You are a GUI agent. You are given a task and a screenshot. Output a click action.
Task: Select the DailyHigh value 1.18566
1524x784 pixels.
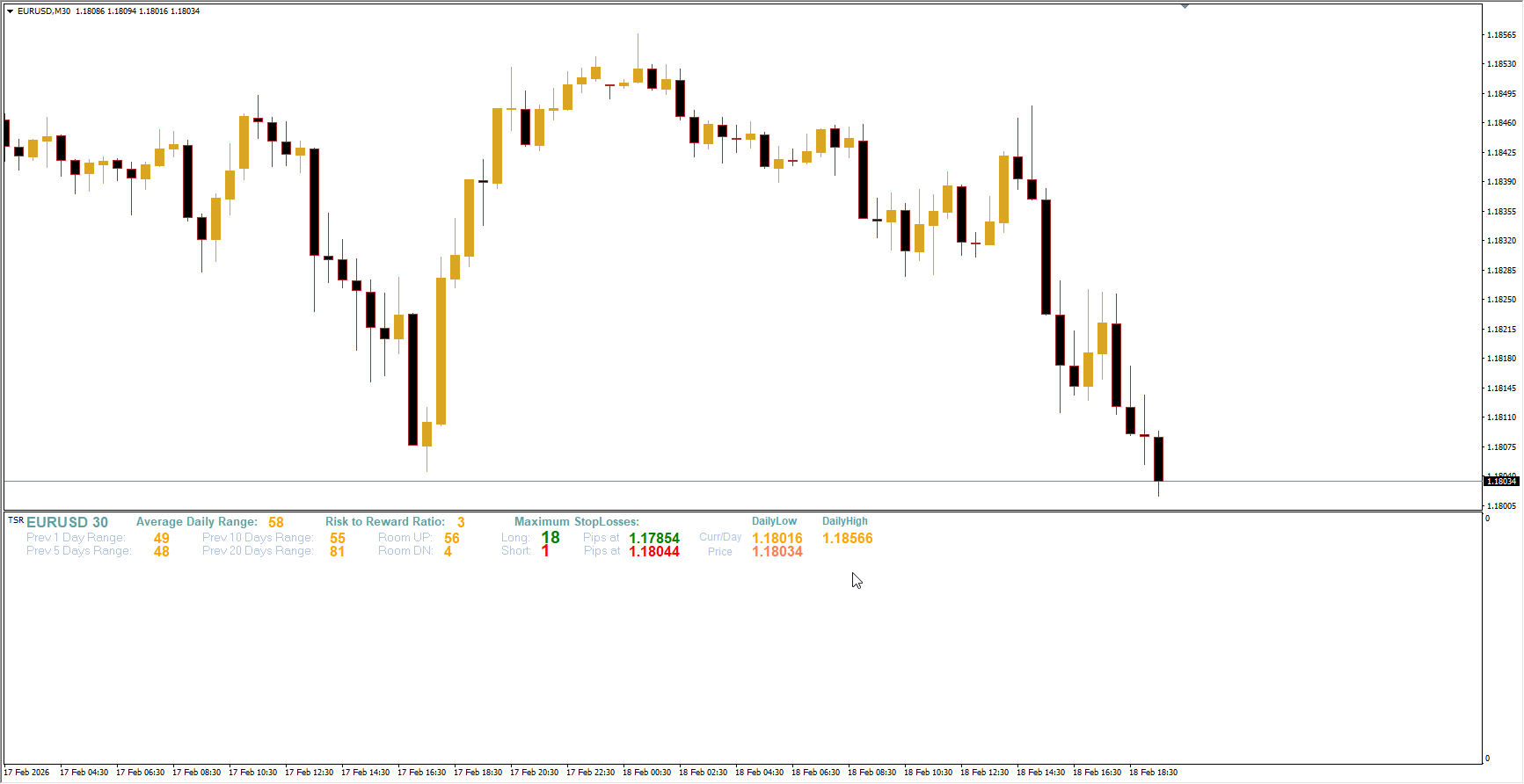coord(848,538)
